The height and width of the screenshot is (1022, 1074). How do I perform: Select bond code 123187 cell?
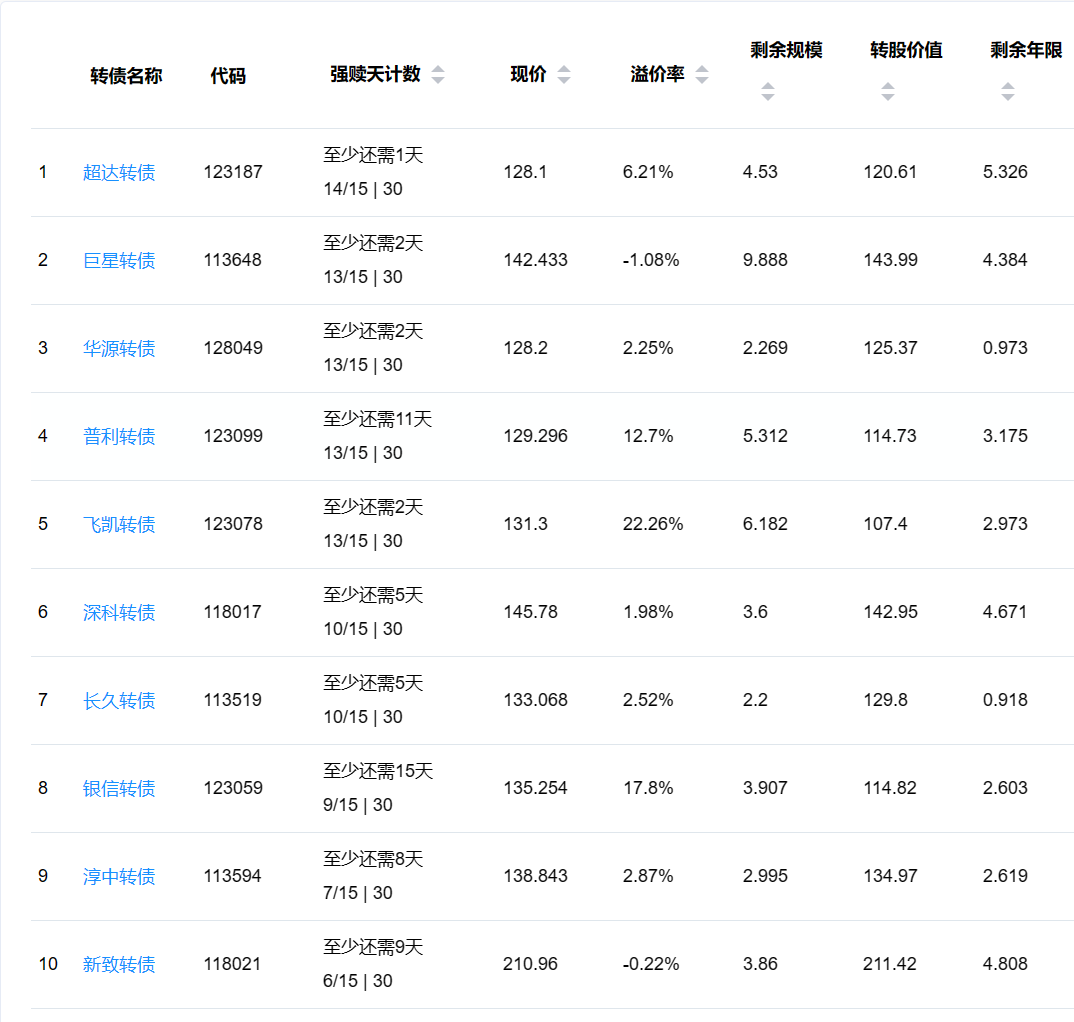click(233, 172)
